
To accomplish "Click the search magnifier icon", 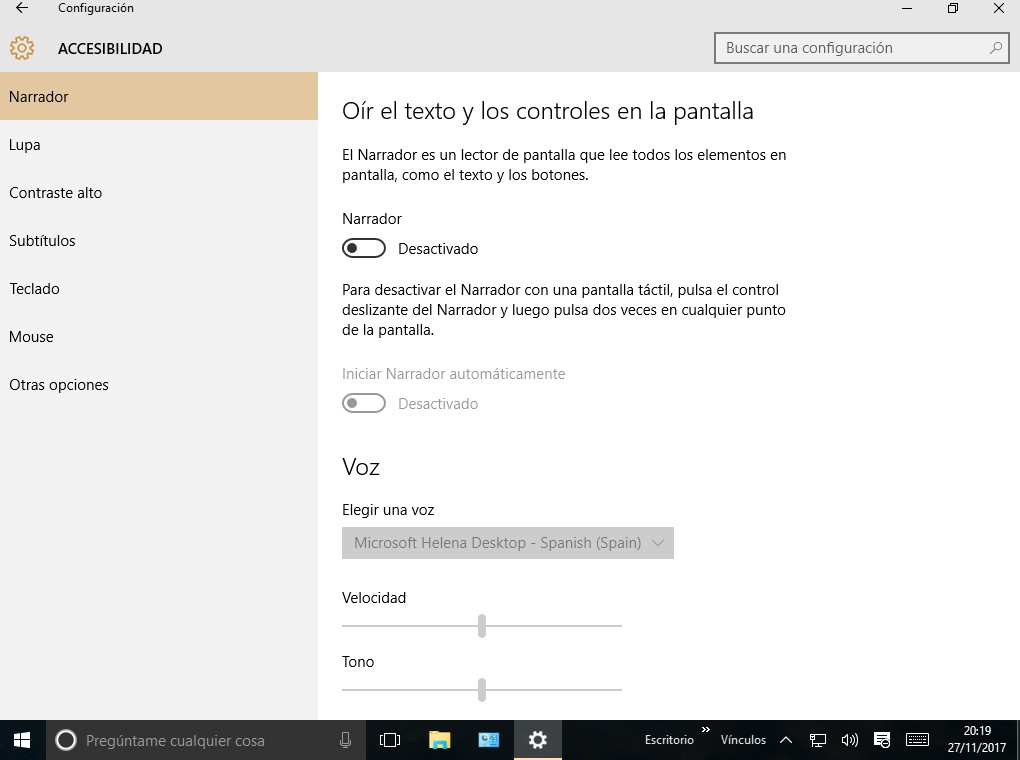I will [995, 48].
